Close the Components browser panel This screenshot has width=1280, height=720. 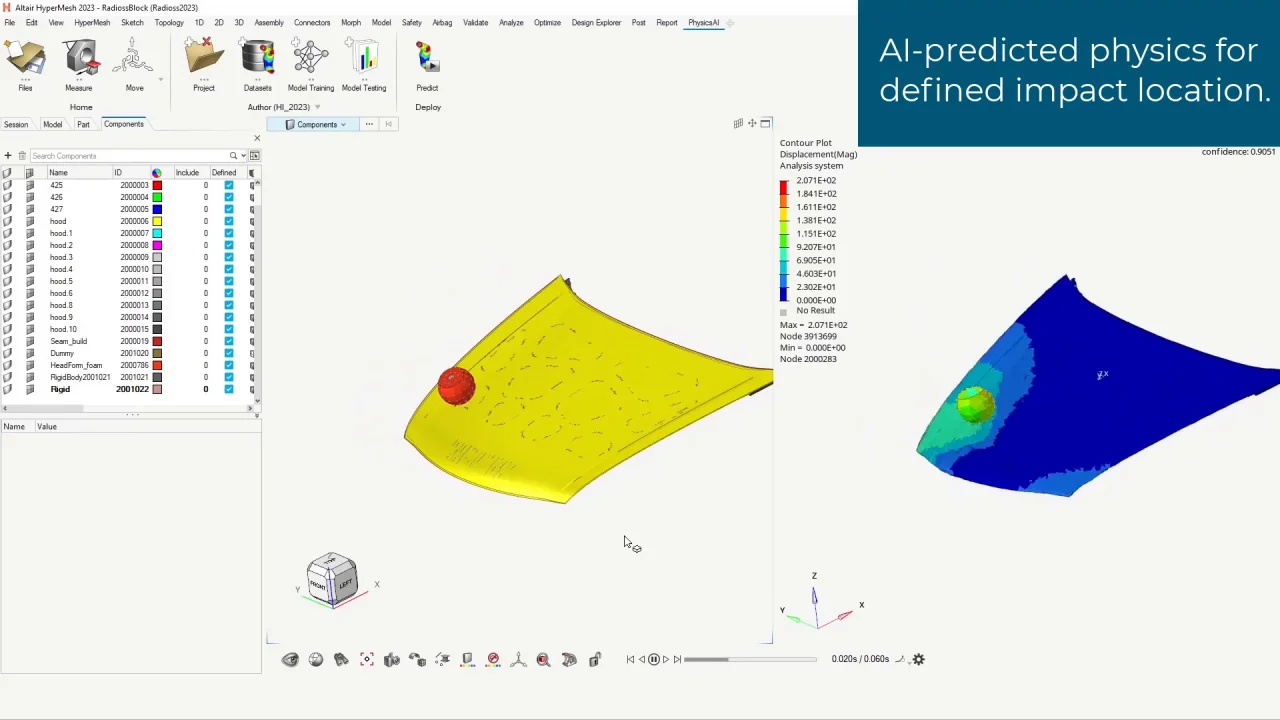pos(257,138)
